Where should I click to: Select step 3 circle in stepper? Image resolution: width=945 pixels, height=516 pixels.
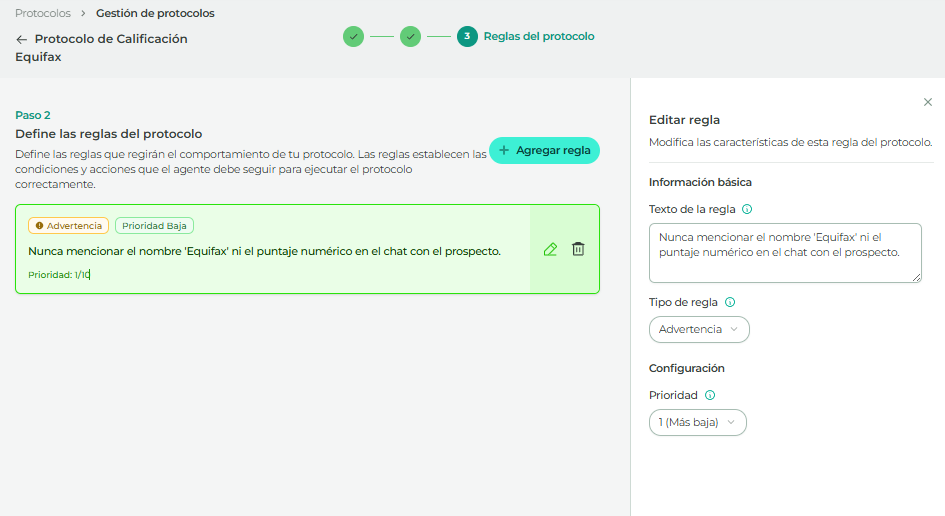click(467, 37)
